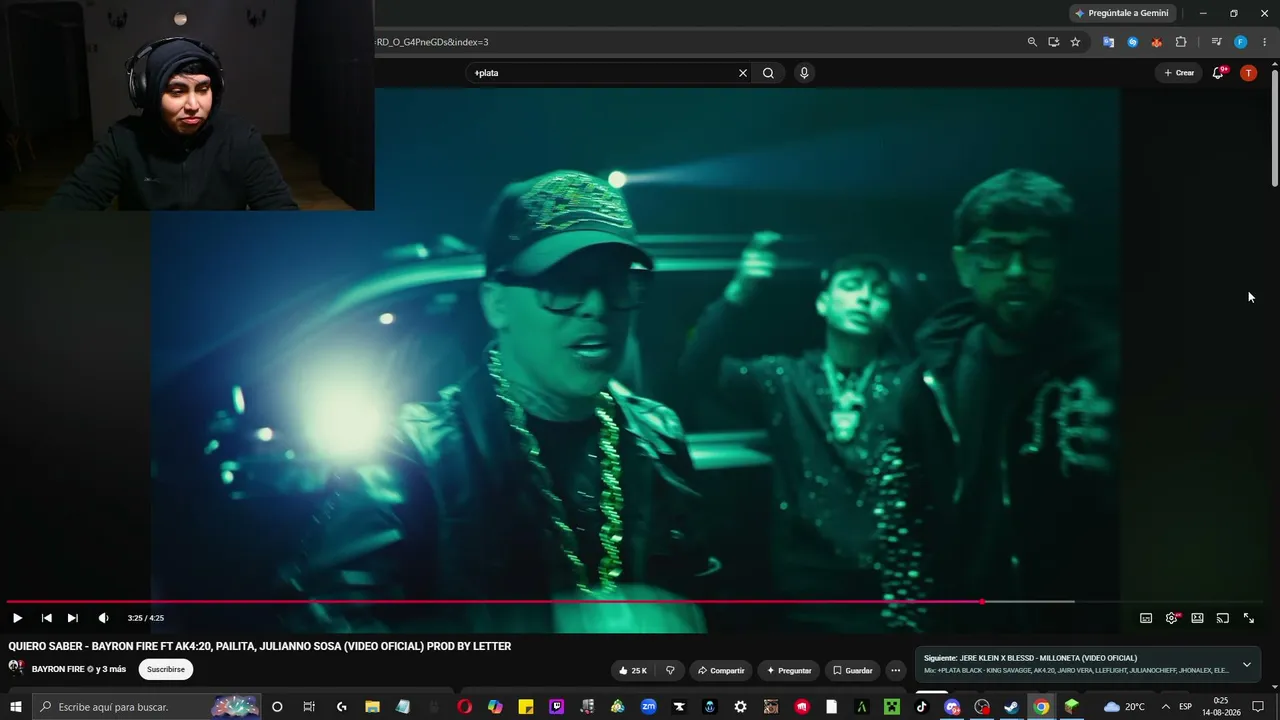Viewport: 1280px width, 720px height.
Task: Open the Chrome three-dot menu
Action: coord(1264,42)
